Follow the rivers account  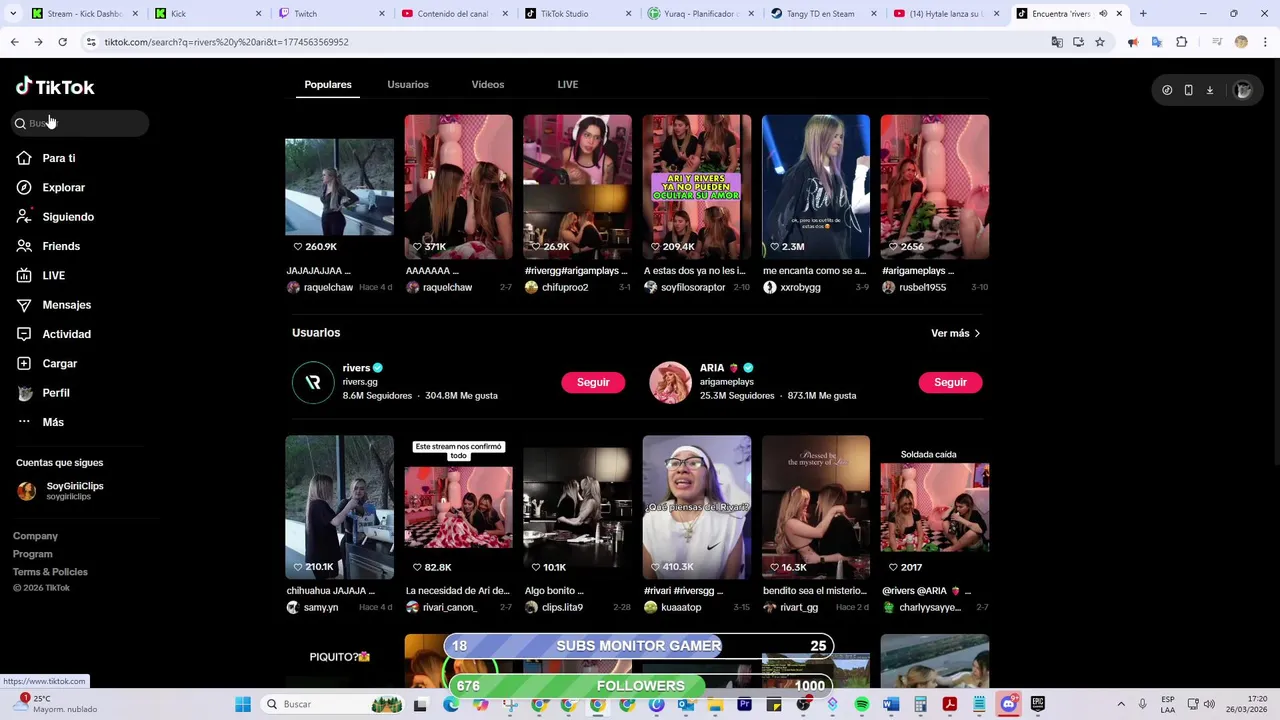click(x=593, y=382)
